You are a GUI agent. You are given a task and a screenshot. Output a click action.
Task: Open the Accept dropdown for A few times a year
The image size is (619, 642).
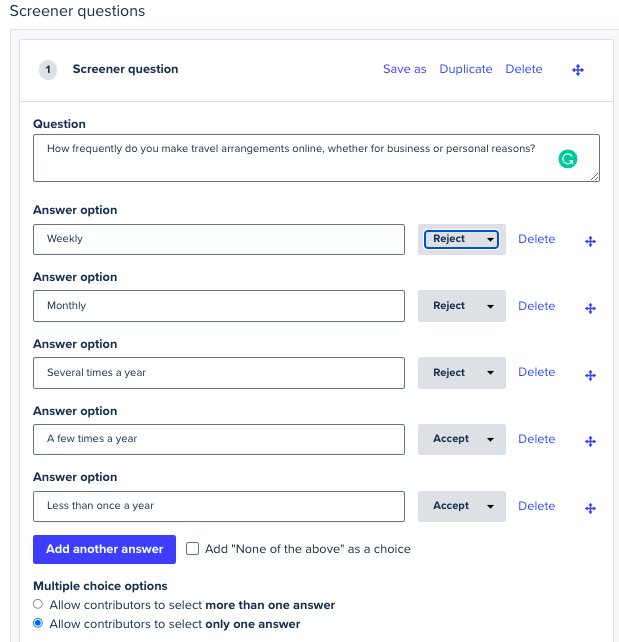461,439
